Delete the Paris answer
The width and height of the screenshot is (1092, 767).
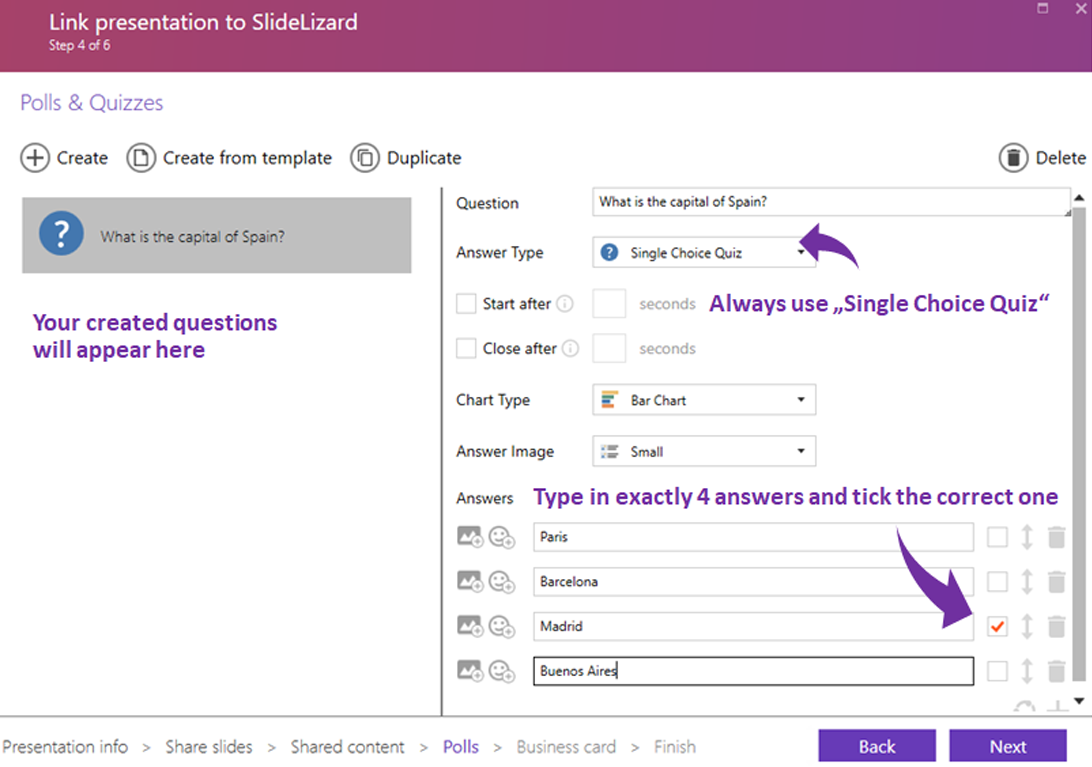point(1056,537)
